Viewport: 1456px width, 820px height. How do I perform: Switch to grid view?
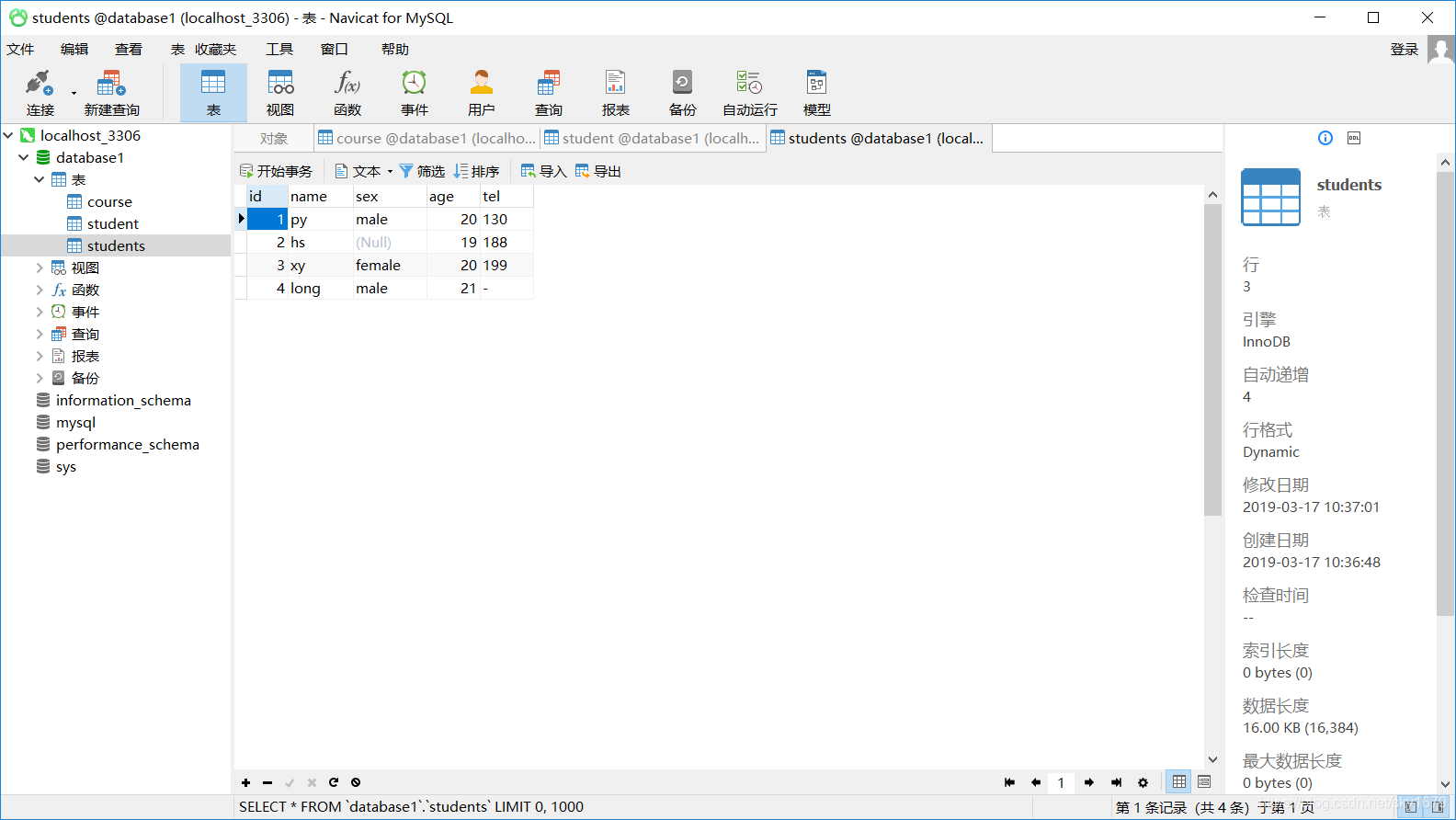(x=1179, y=781)
